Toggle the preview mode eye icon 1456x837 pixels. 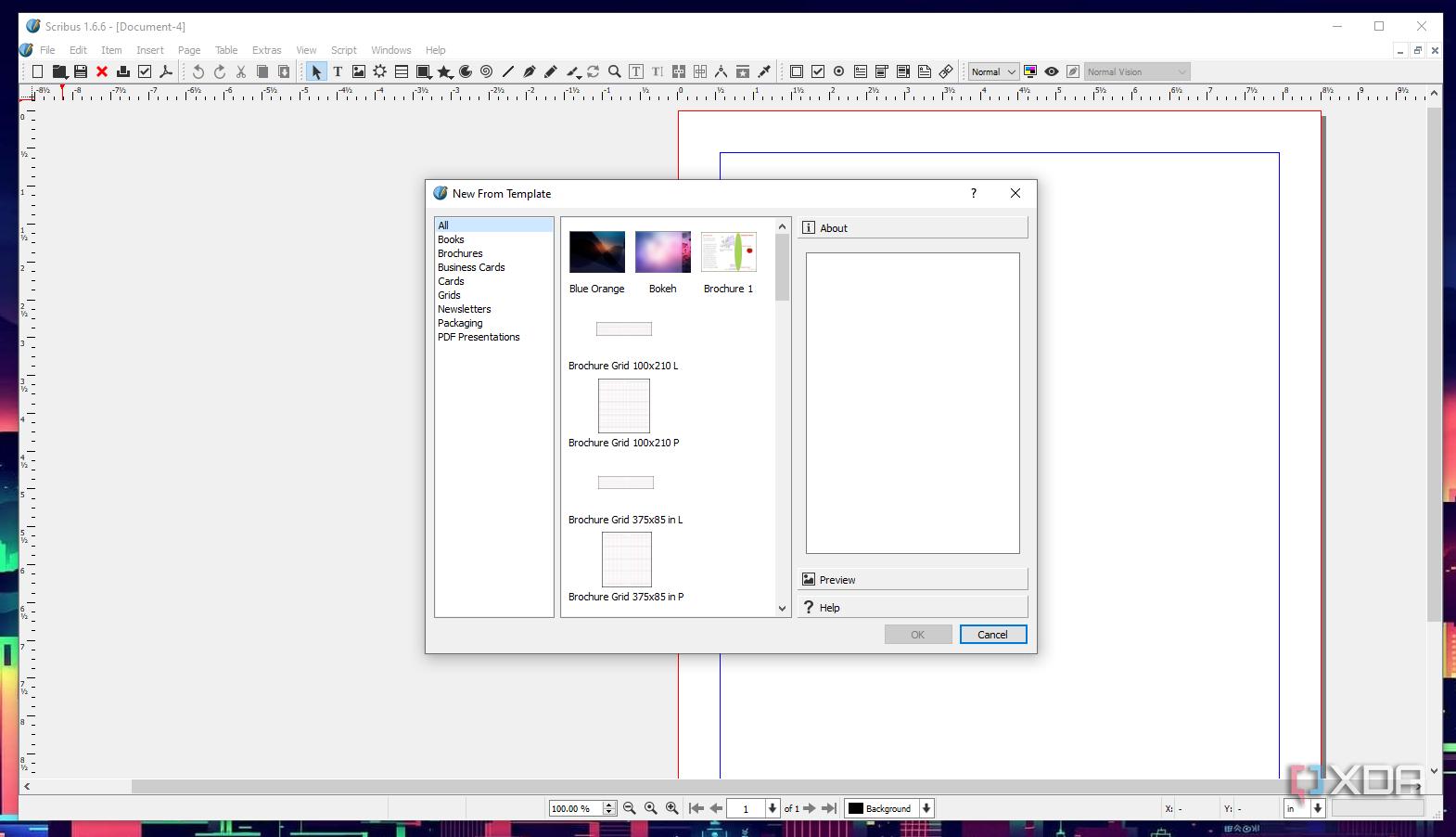point(1052,71)
